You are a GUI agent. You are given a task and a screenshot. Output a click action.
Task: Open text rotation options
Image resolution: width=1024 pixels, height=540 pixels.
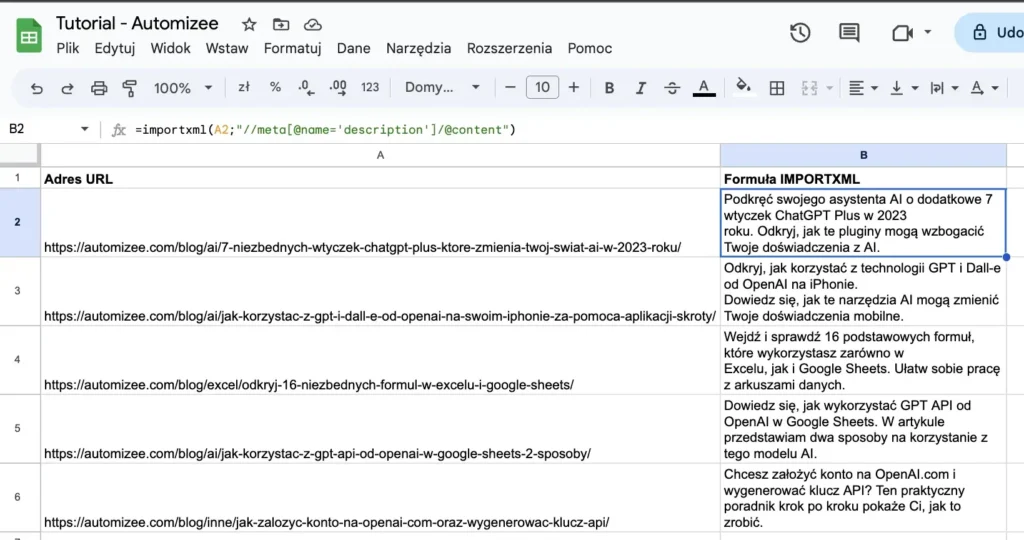point(984,88)
